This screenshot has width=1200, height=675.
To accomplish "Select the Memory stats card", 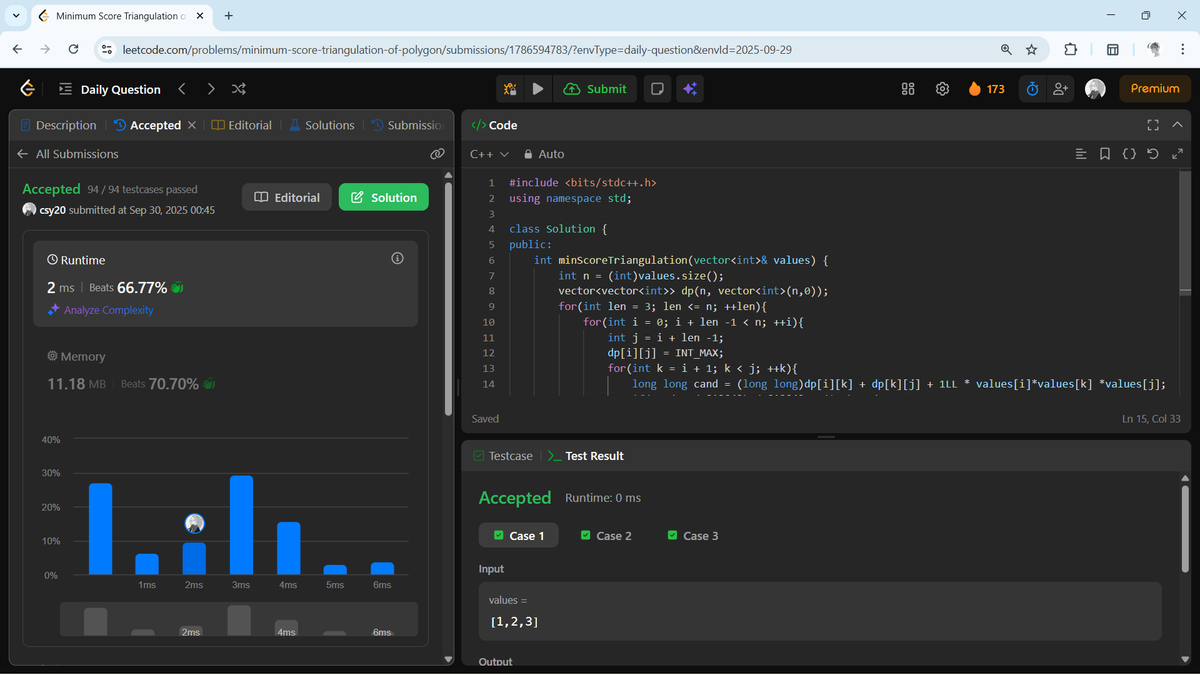I will tap(225, 371).
